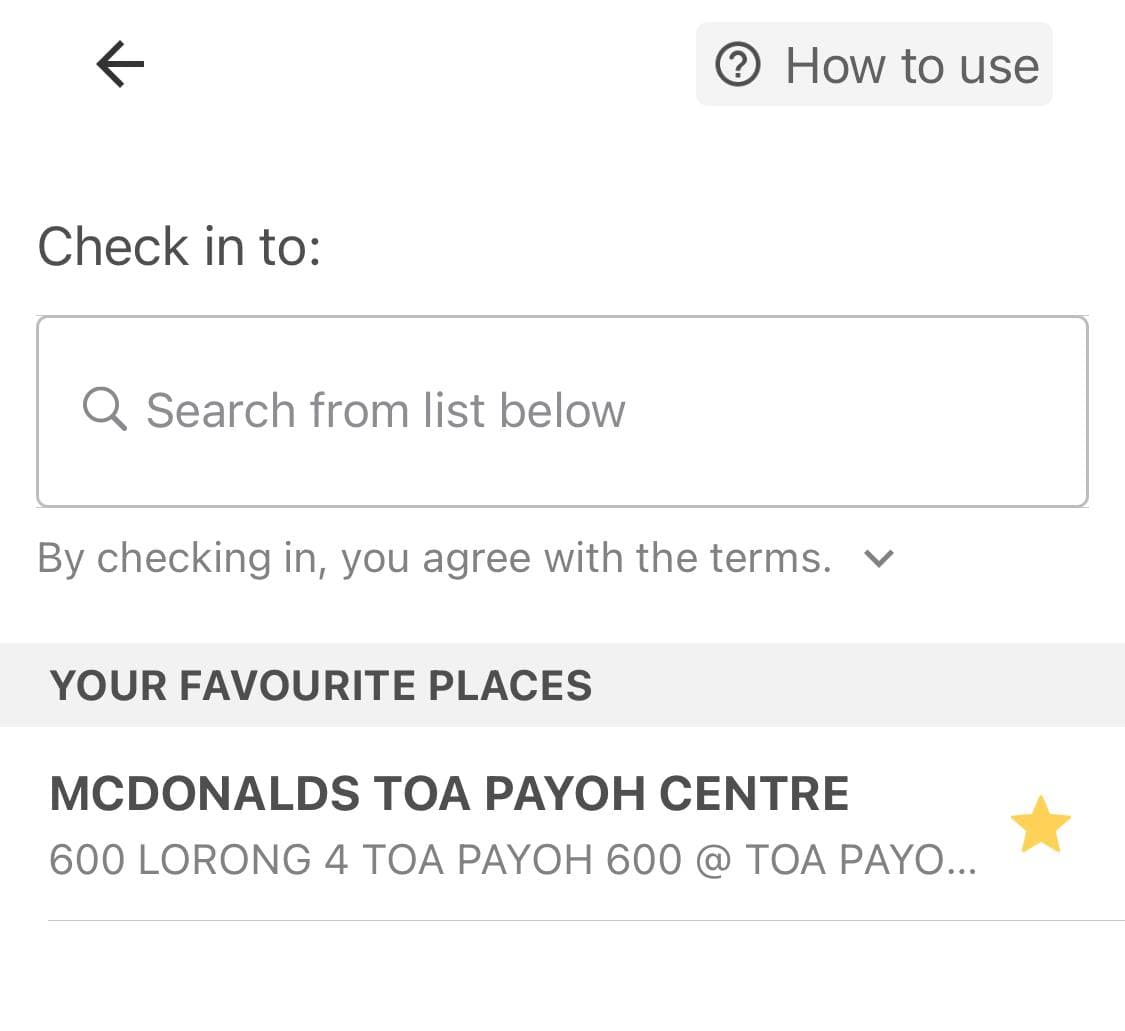Screen dimensions: 1125x1031
Task: Unfavourite McDonalds Toa Payoh Centre via star
Action: (x=1040, y=824)
